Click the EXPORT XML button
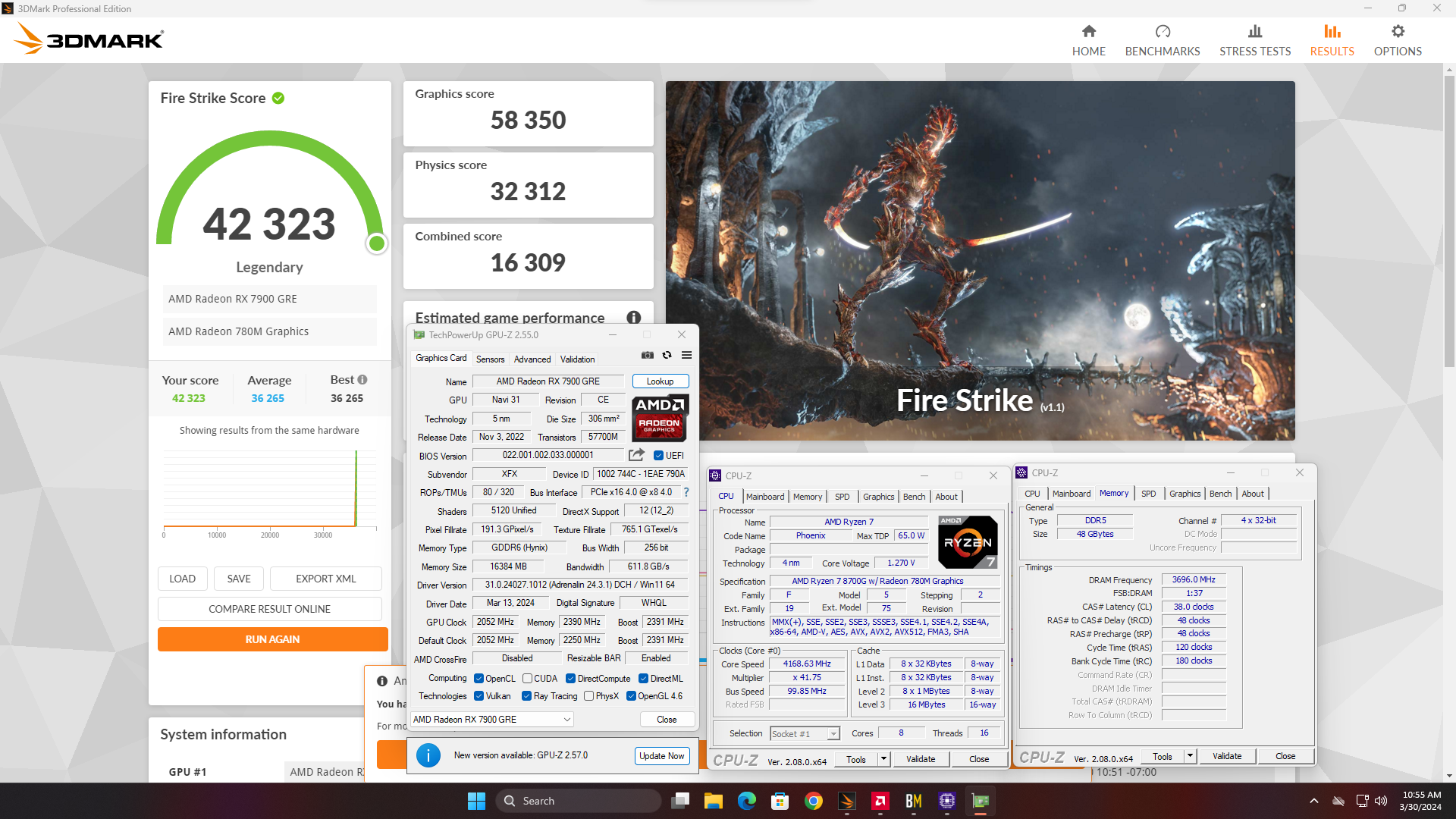This screenshot has width=1456, height=819. pos(325,579)
